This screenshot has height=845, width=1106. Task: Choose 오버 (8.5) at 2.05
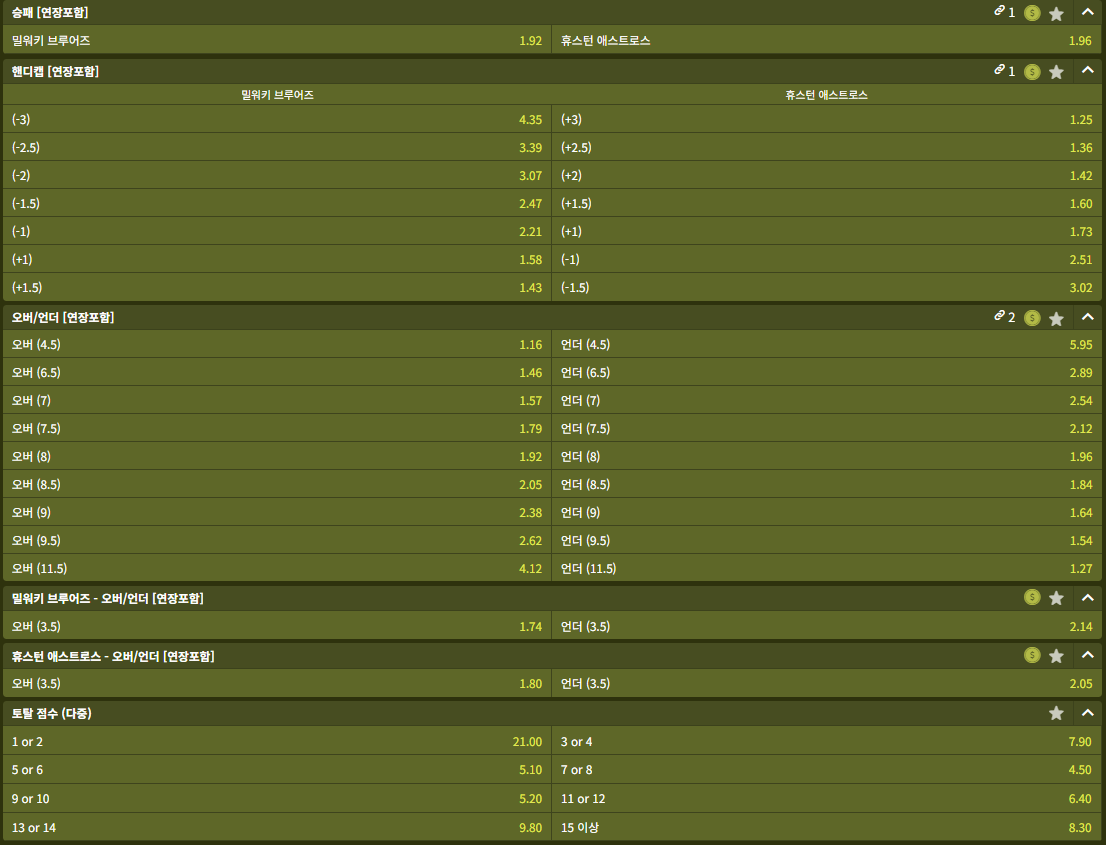pos(277,484)
